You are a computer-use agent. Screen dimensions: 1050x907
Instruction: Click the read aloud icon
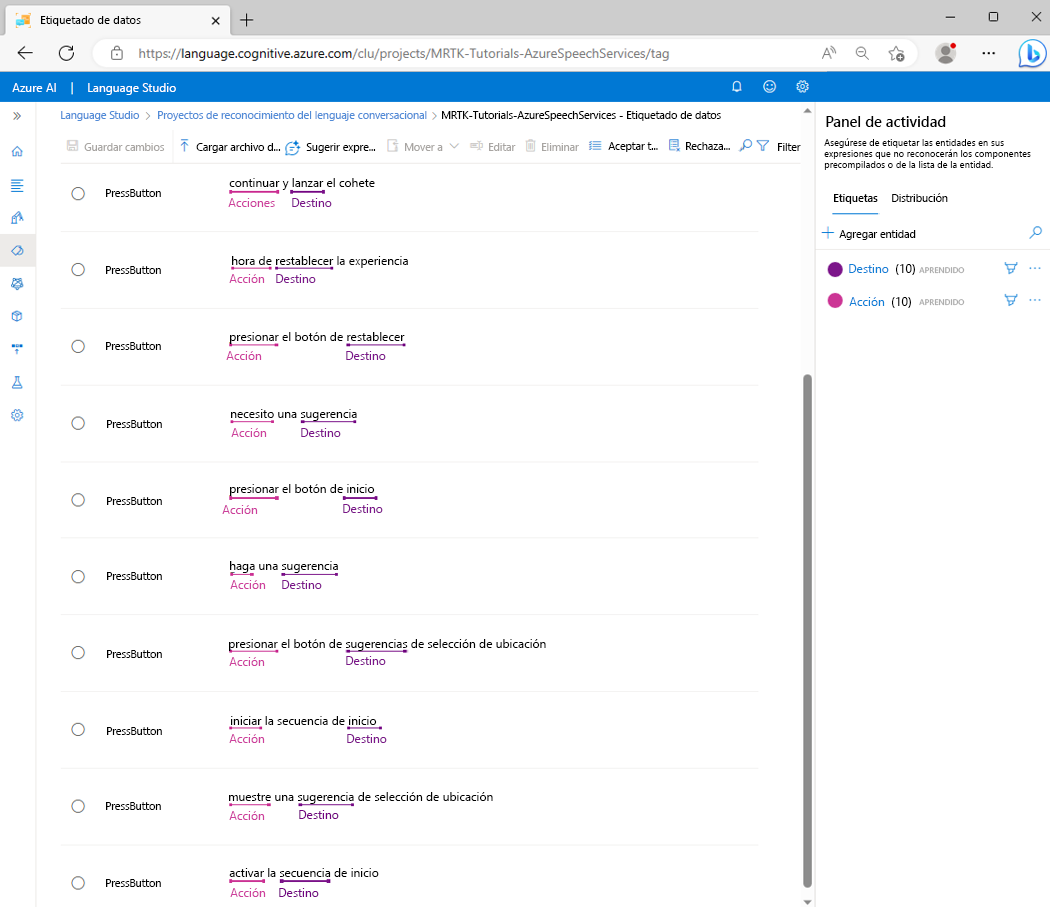click(x=829, y=53)
